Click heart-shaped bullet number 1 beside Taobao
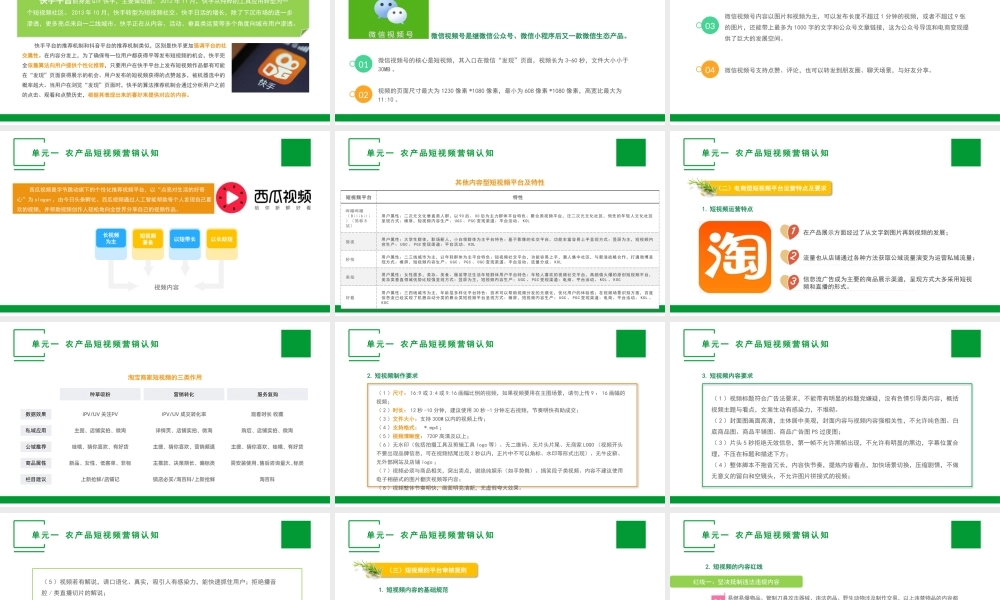 click(x=791, y=231)
